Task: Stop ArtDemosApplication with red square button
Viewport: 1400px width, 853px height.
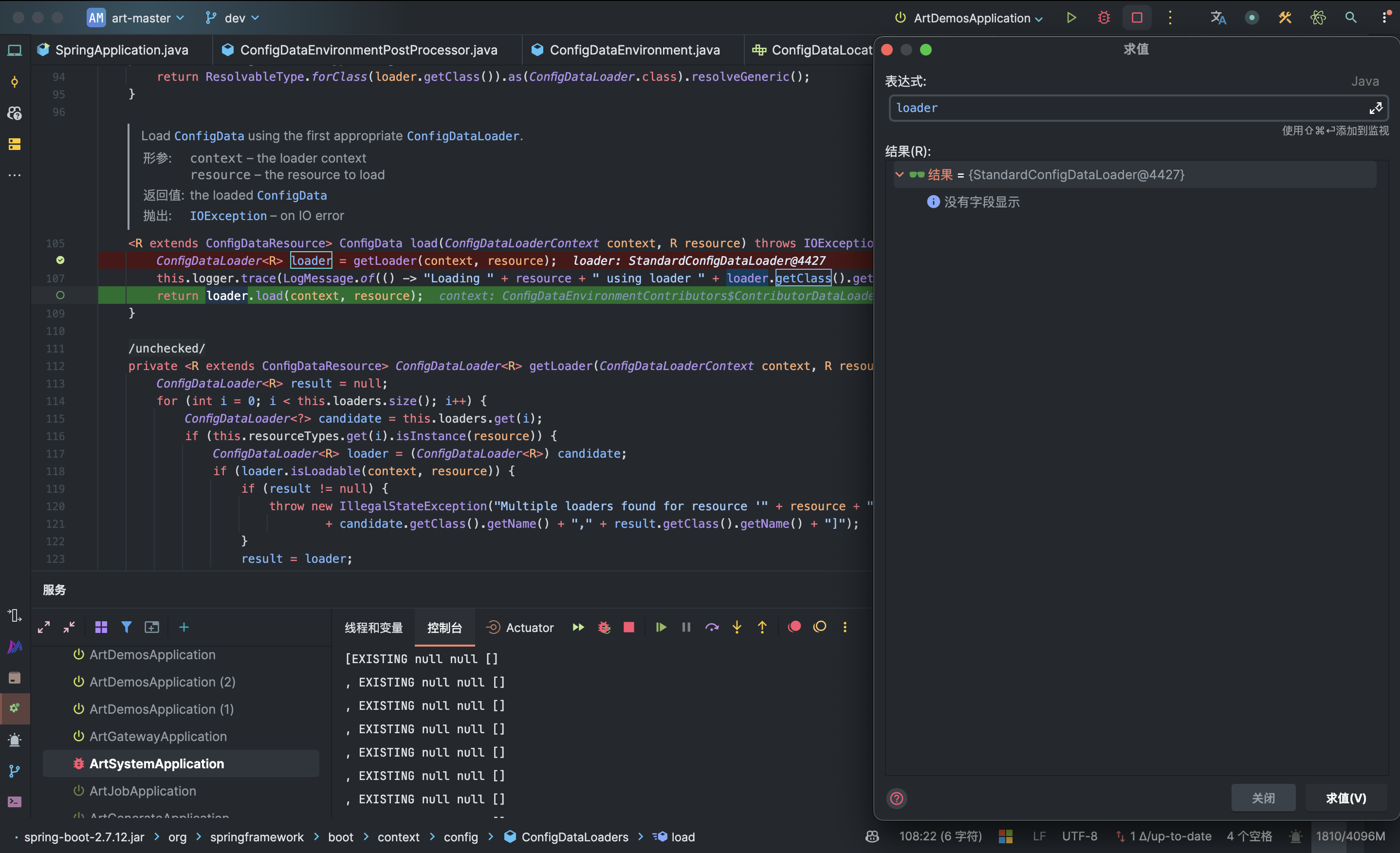Action: pos(1137,18)
